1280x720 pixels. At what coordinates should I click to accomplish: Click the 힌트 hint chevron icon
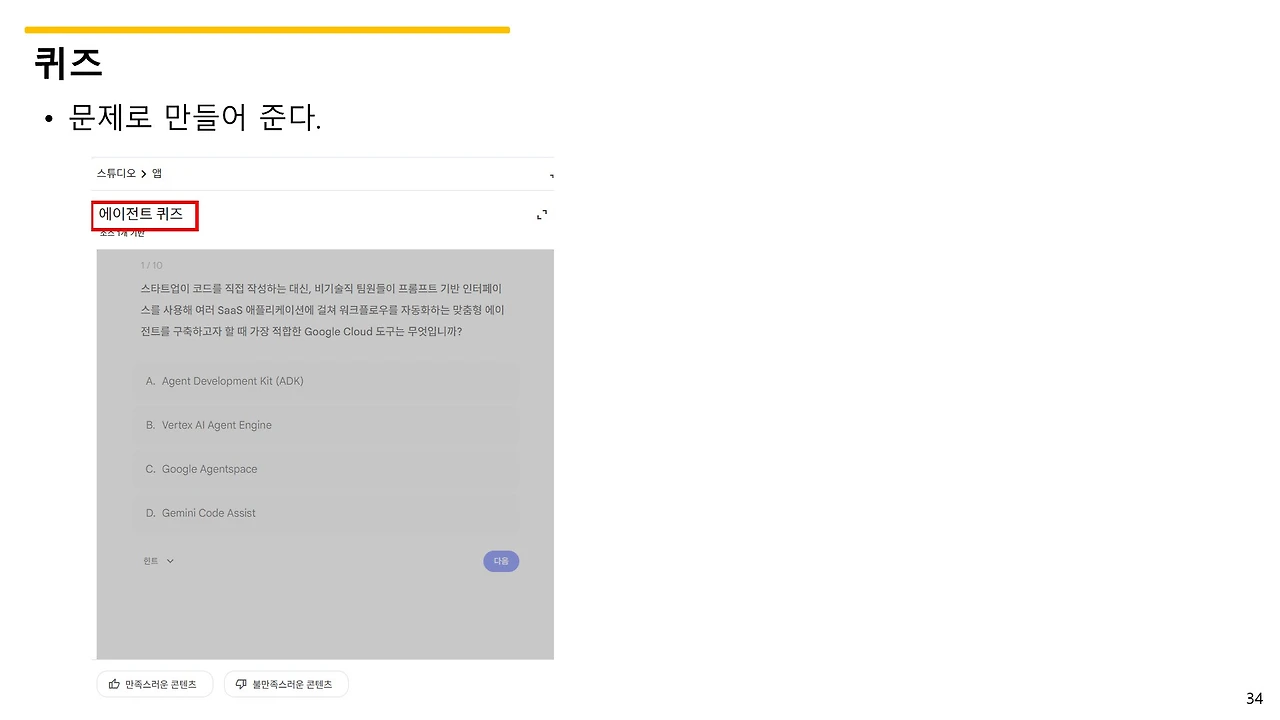click(170, 561)
